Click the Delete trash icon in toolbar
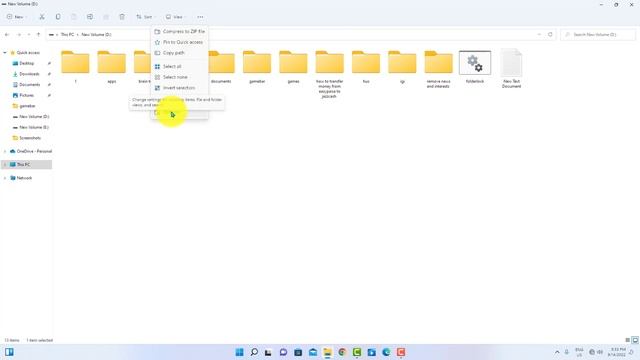Viewport: 640px width, 360px height. (122, 17)
